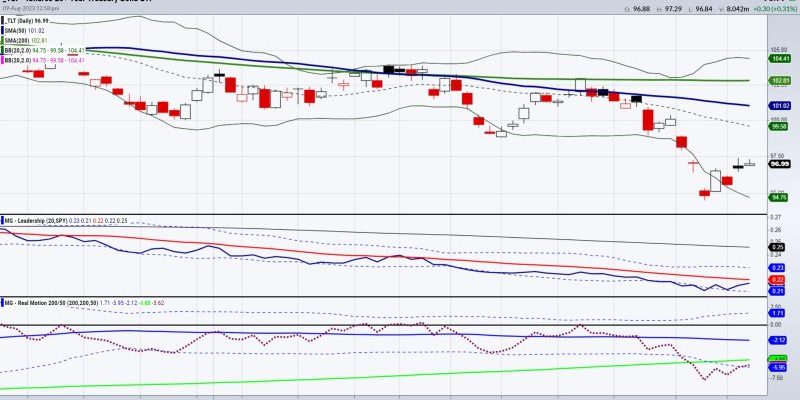The width and height of the screenshot is (800, 400).
Task: Click the blue 0.21 Leadership axis tag
Action: pos(776,291)
